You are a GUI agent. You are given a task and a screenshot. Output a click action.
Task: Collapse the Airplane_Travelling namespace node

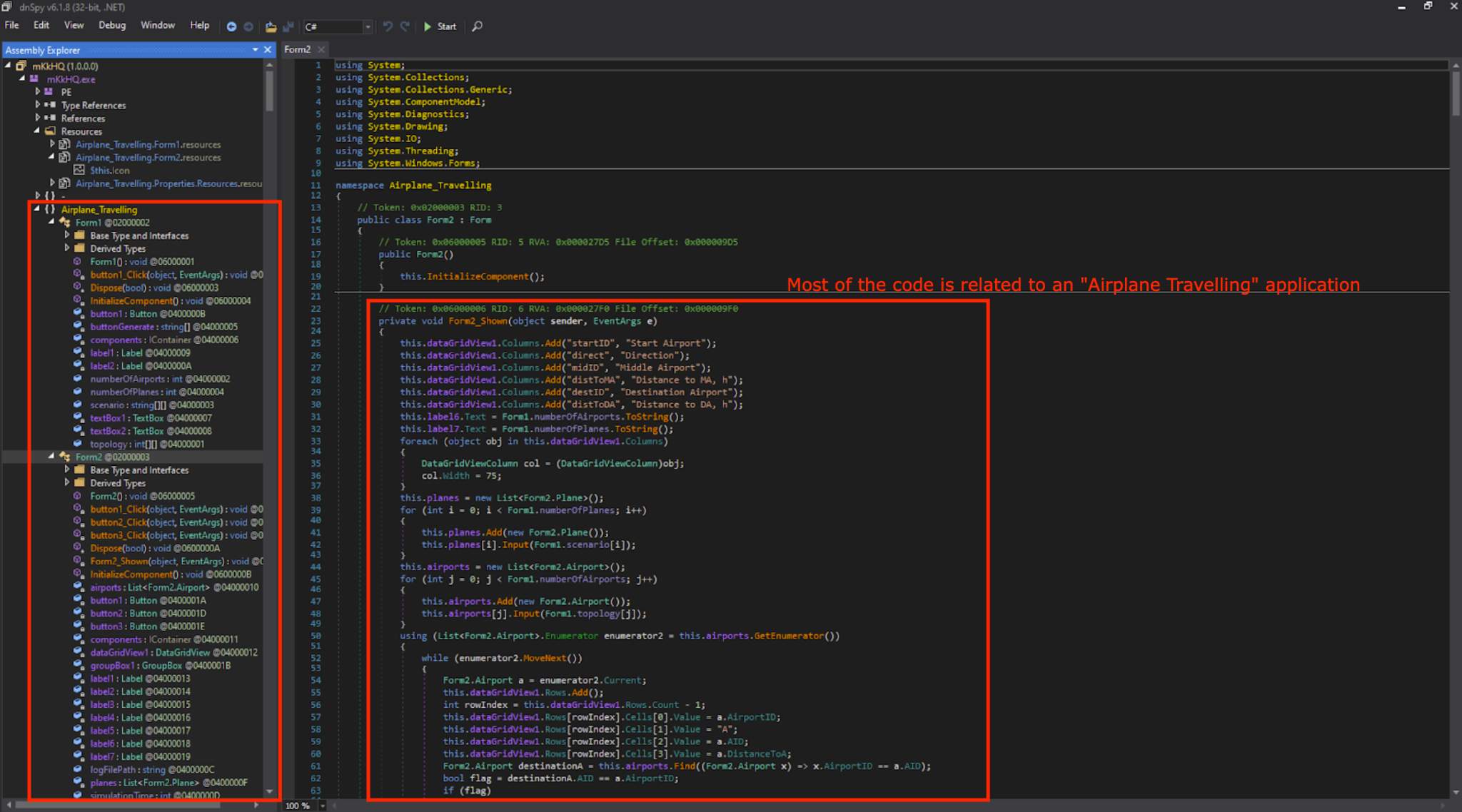pos(37,209)
